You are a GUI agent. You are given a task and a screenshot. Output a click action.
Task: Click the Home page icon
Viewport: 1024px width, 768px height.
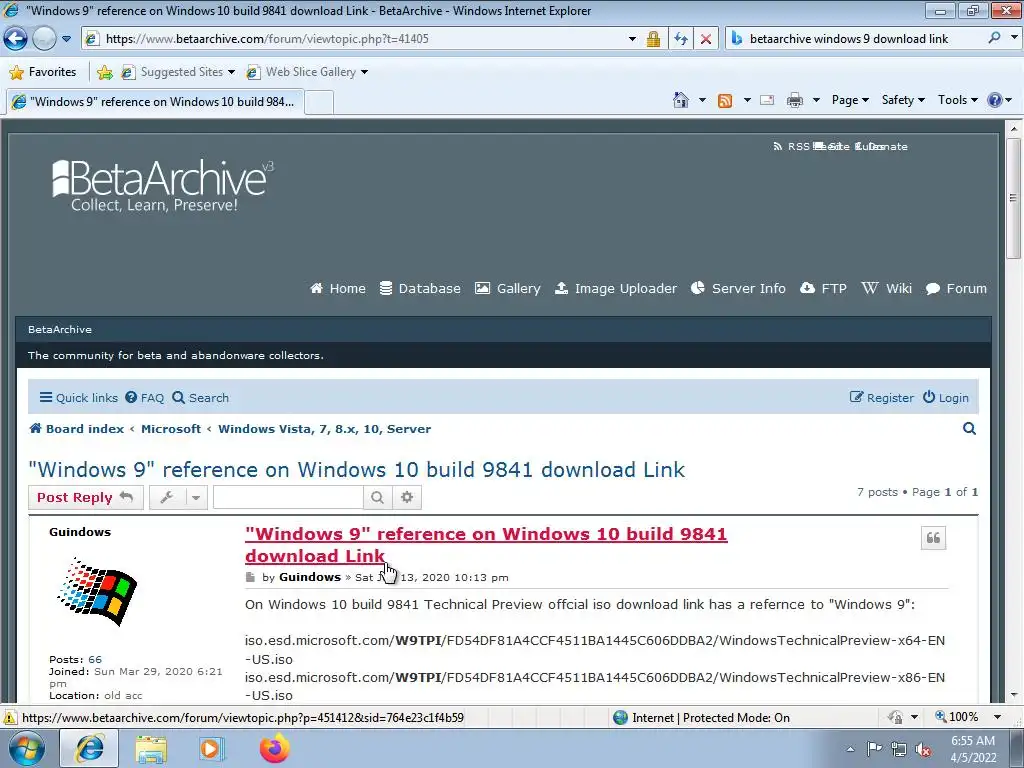point(680,100)
